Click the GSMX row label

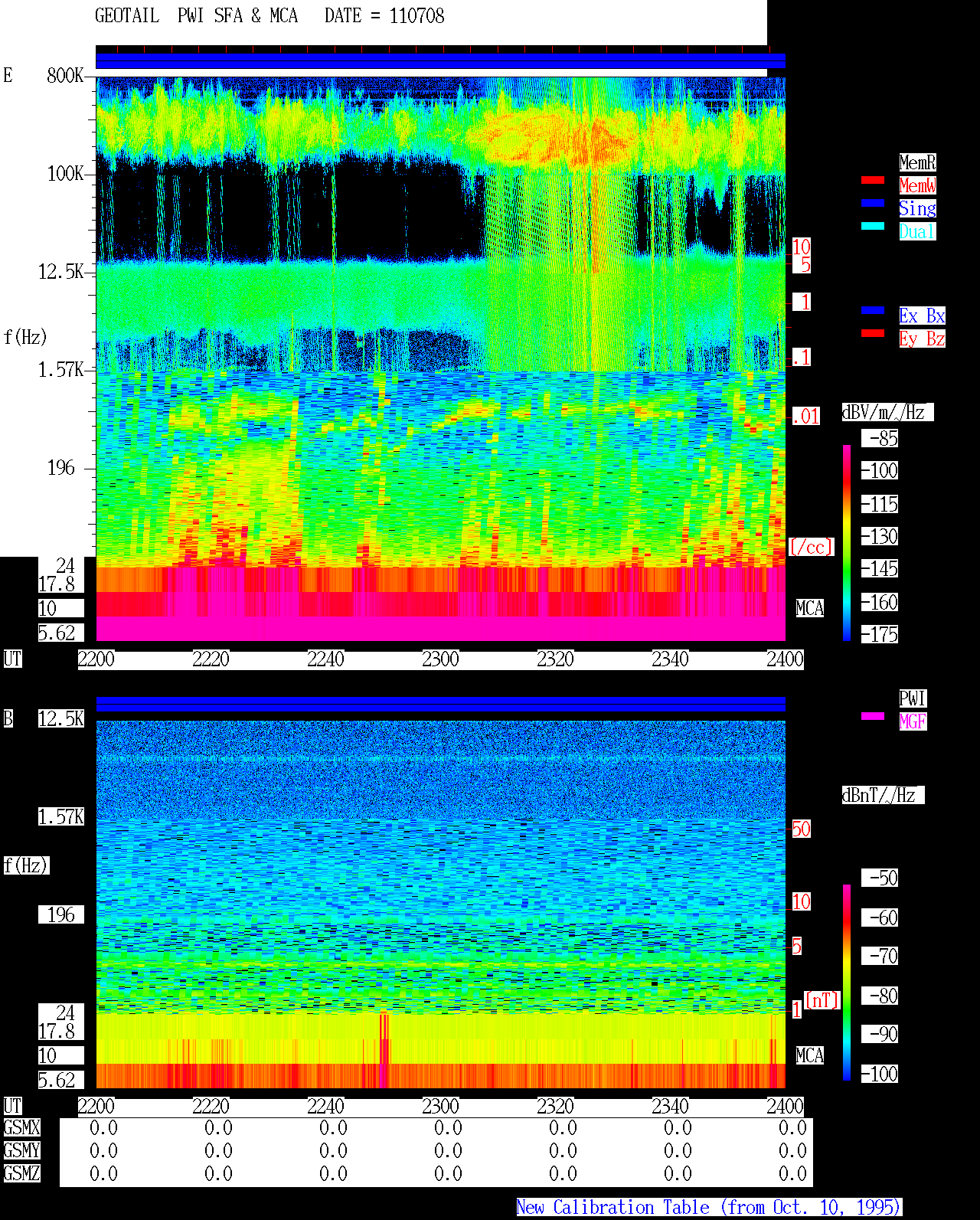click(x=21, y=1128)
